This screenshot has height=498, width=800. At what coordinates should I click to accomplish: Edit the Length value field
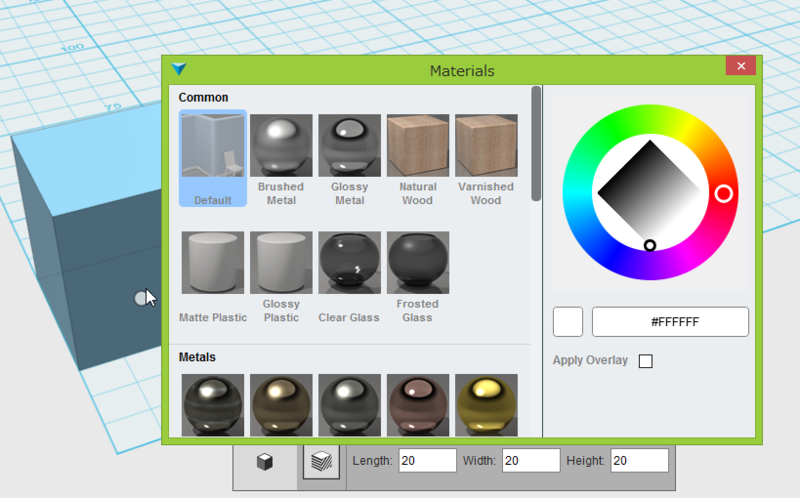[427, 461]
